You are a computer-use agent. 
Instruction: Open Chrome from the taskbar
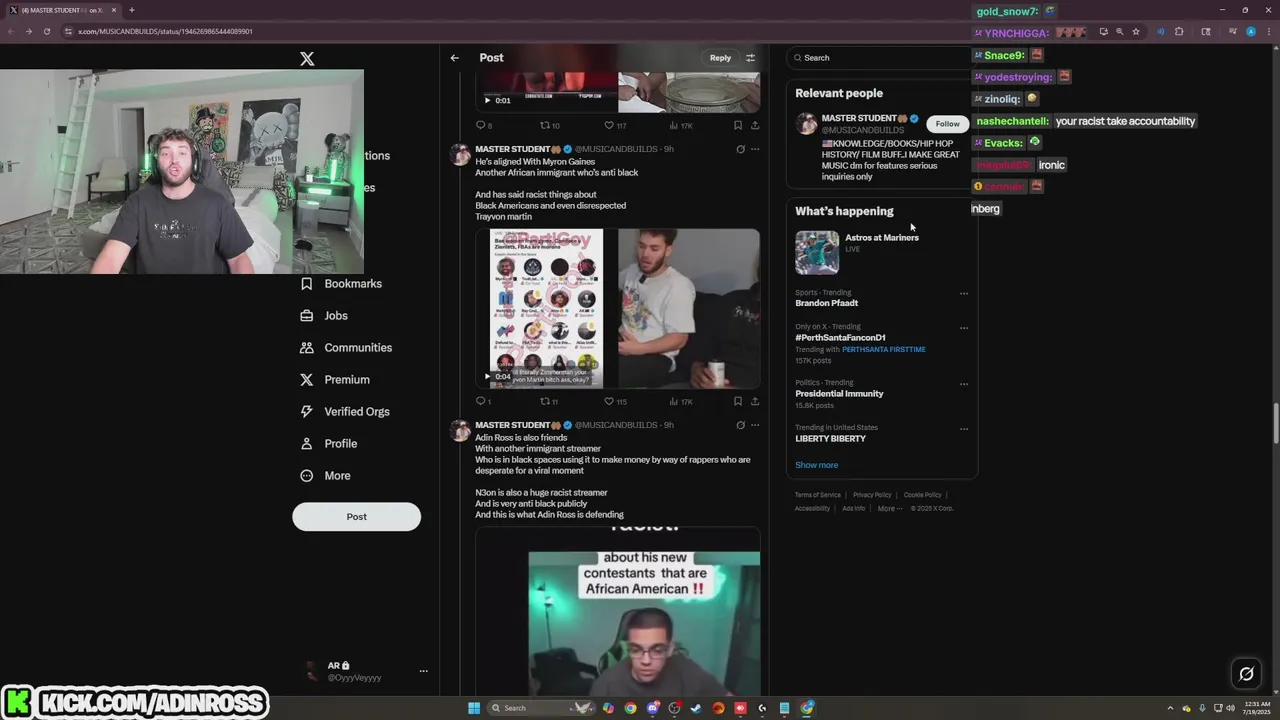[x=630, y=708]
